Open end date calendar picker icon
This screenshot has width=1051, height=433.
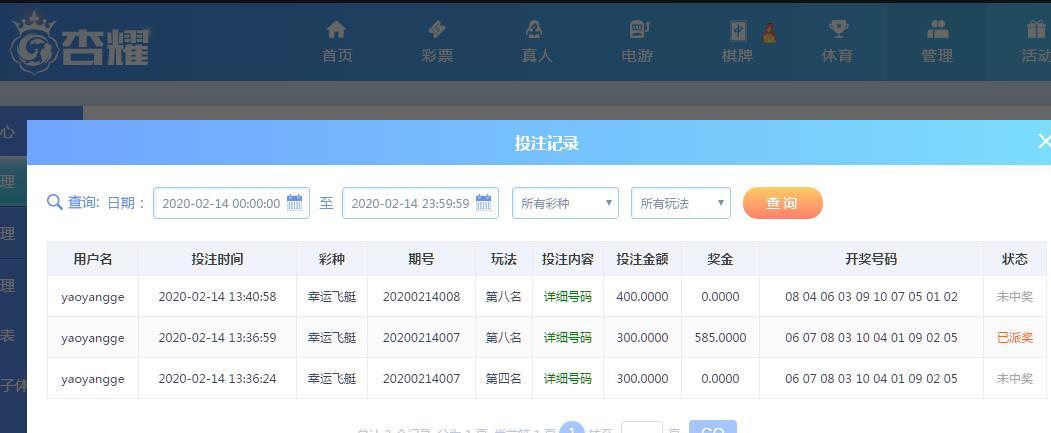pos(484,203)
